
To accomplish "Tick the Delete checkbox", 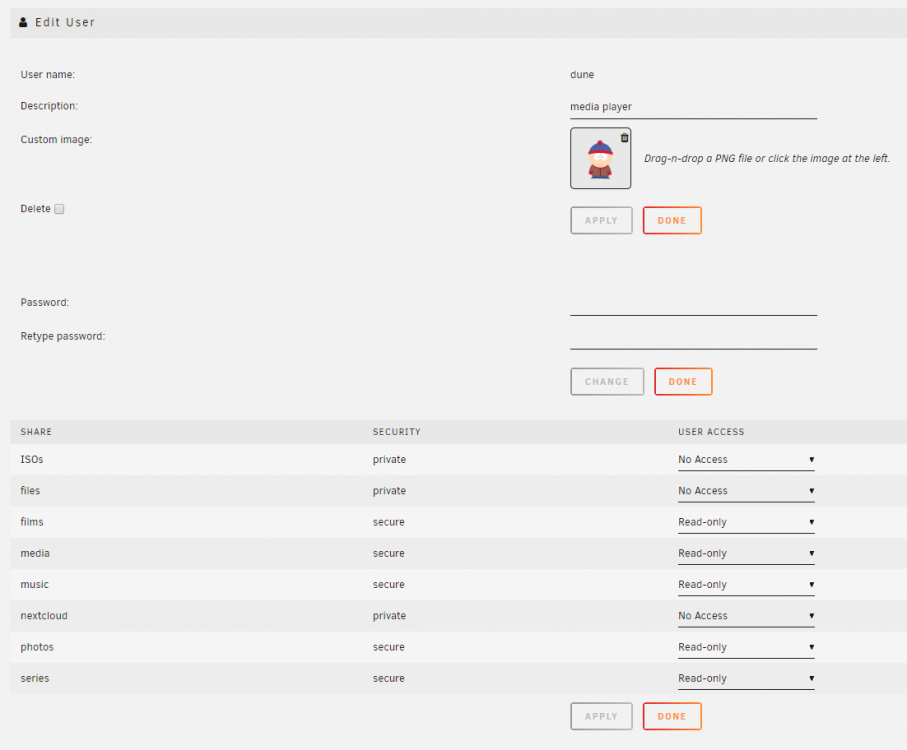I will point(59,209).
